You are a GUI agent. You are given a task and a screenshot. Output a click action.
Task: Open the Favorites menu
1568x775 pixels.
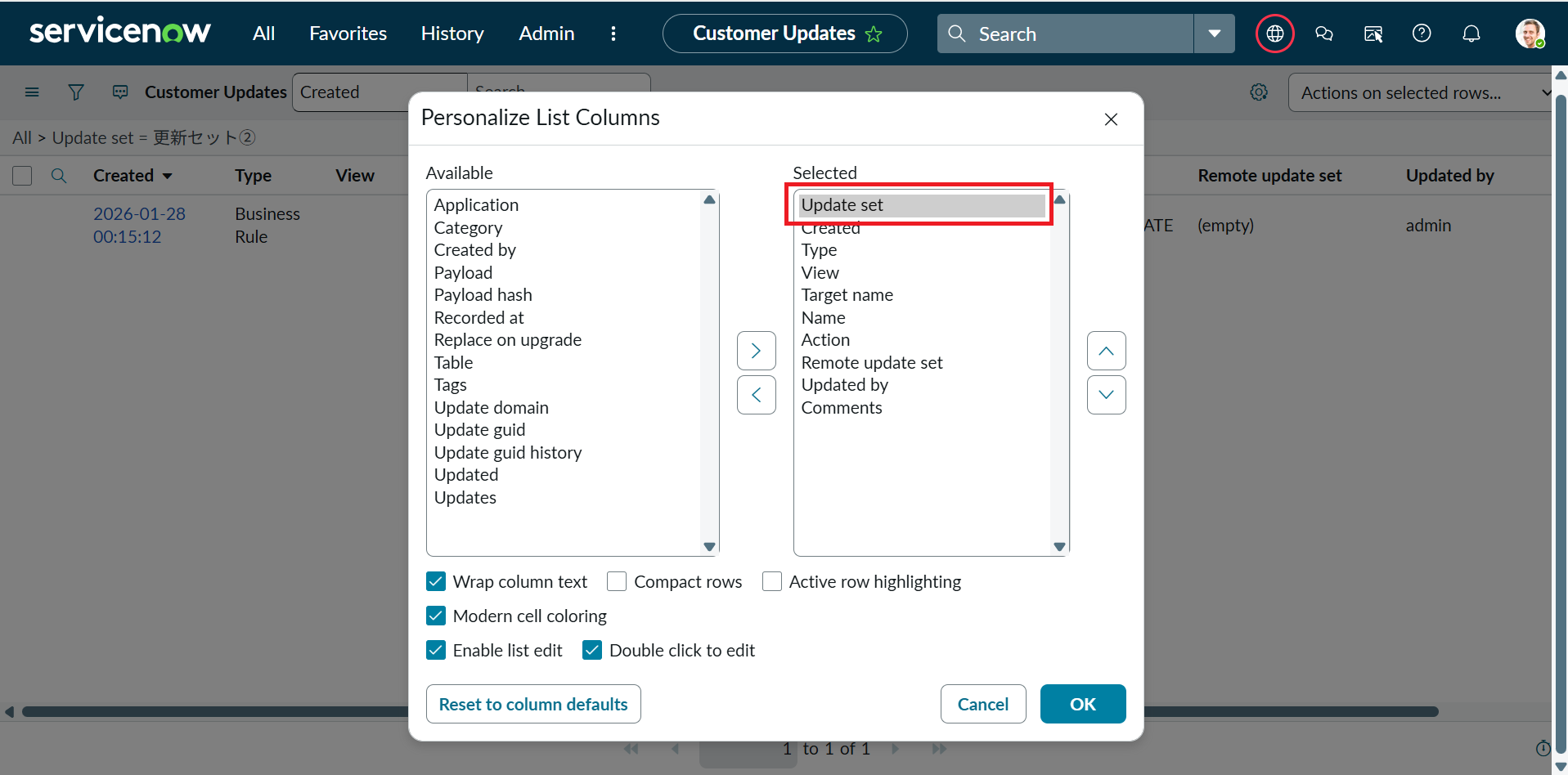(348, 34)
